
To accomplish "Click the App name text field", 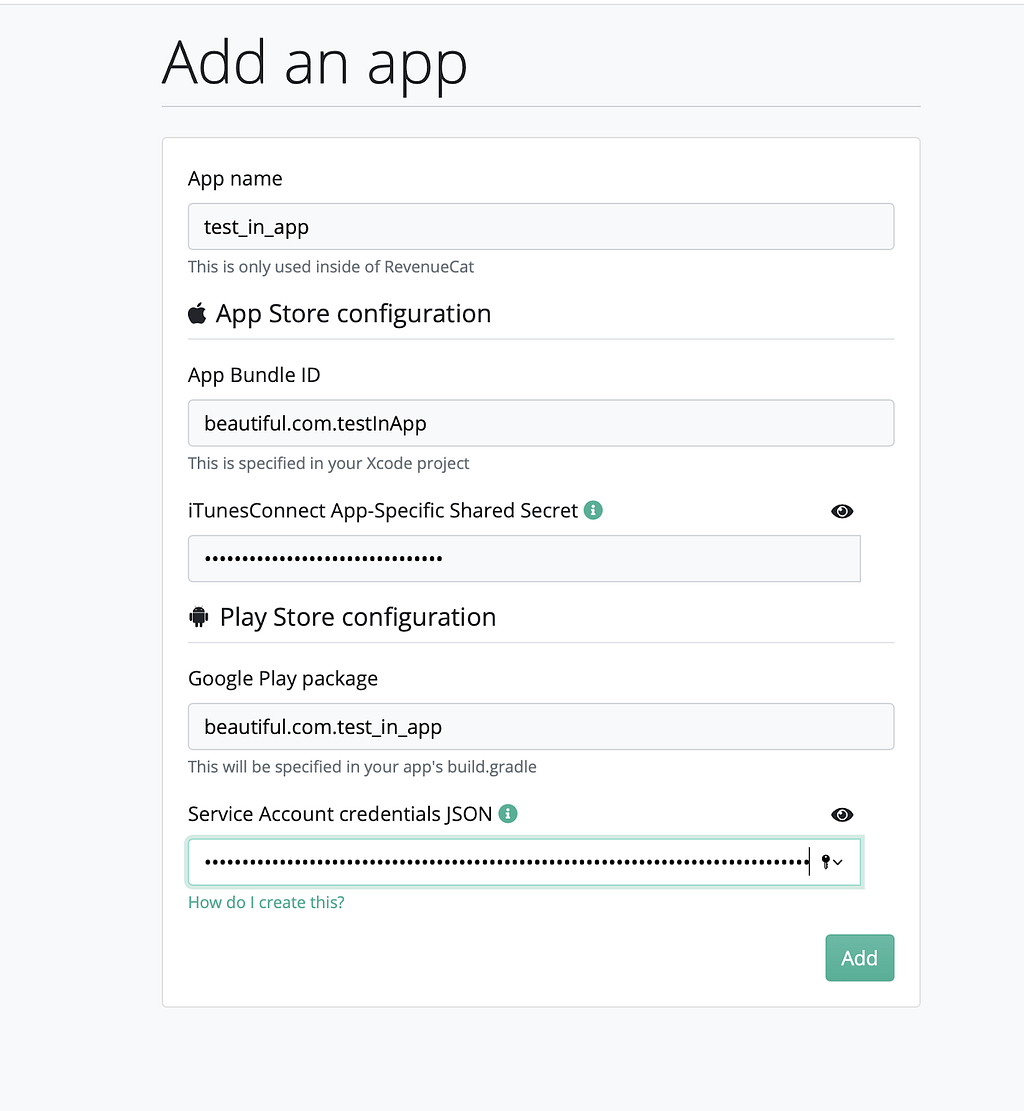I will click(540, 227).
